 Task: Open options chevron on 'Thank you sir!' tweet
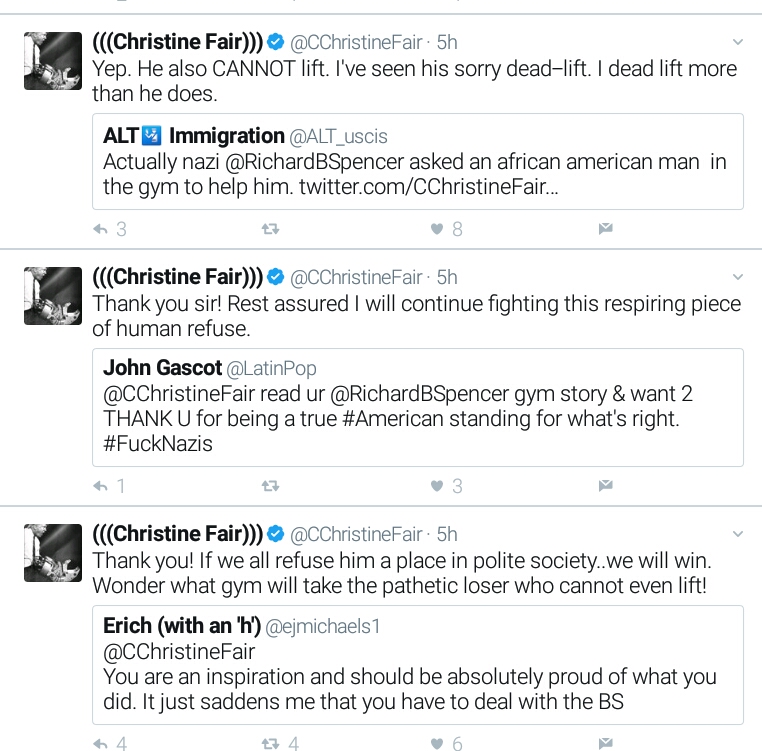[x=738, y=277]
